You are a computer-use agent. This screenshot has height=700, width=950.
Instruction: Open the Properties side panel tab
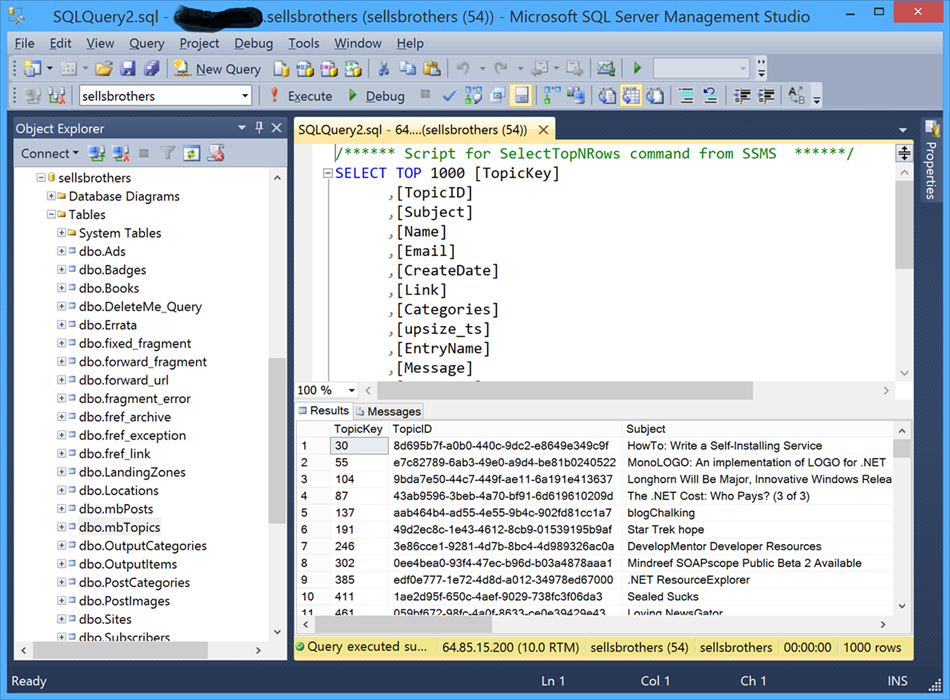click(x=931, y=161)
